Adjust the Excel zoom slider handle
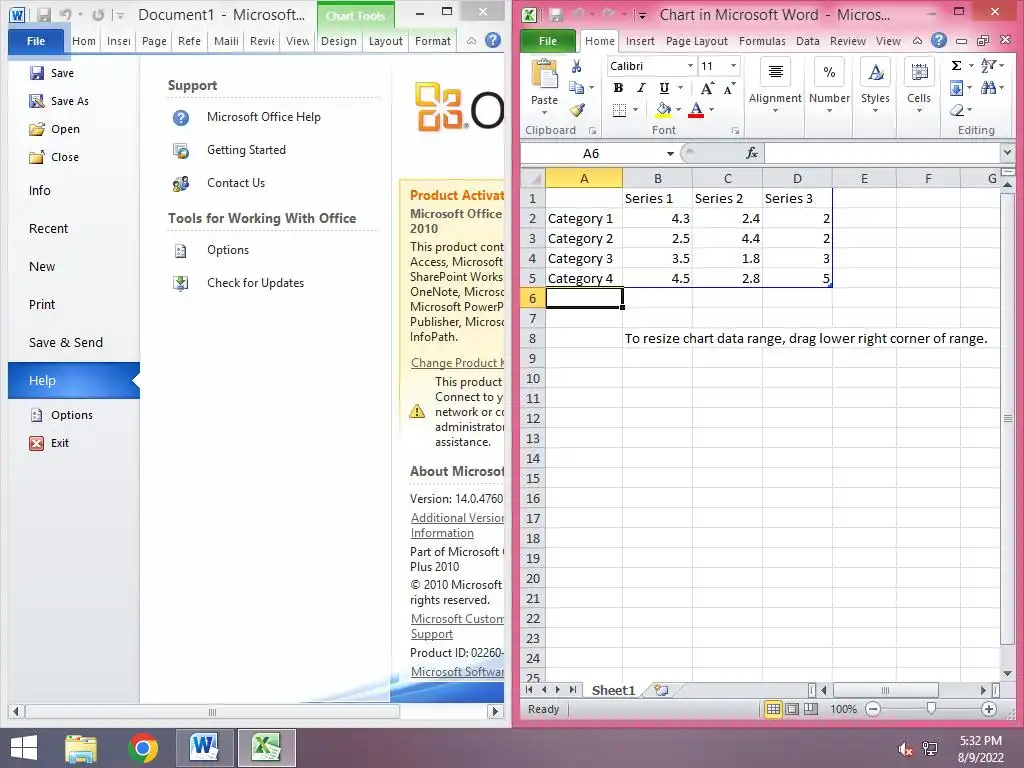The height and width of the screenshot is (768, 1024). pyautogui.click(x=931, y=709)
